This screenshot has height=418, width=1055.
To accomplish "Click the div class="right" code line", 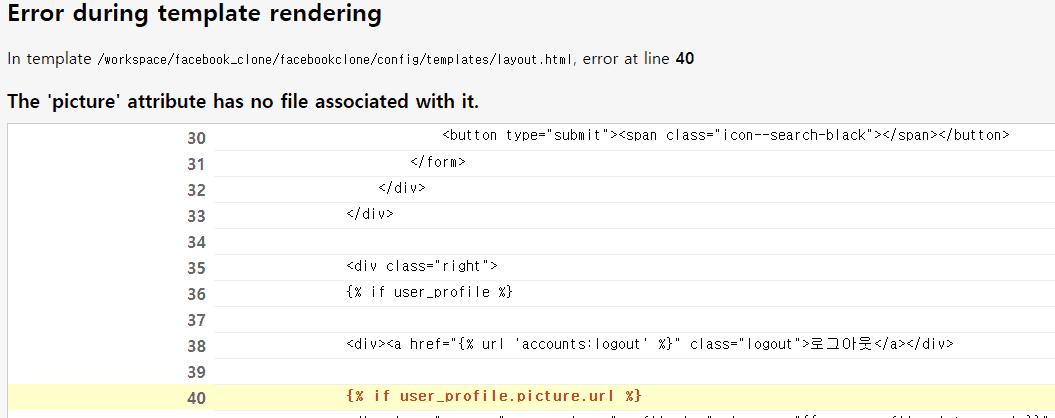I will click(422, 266).
